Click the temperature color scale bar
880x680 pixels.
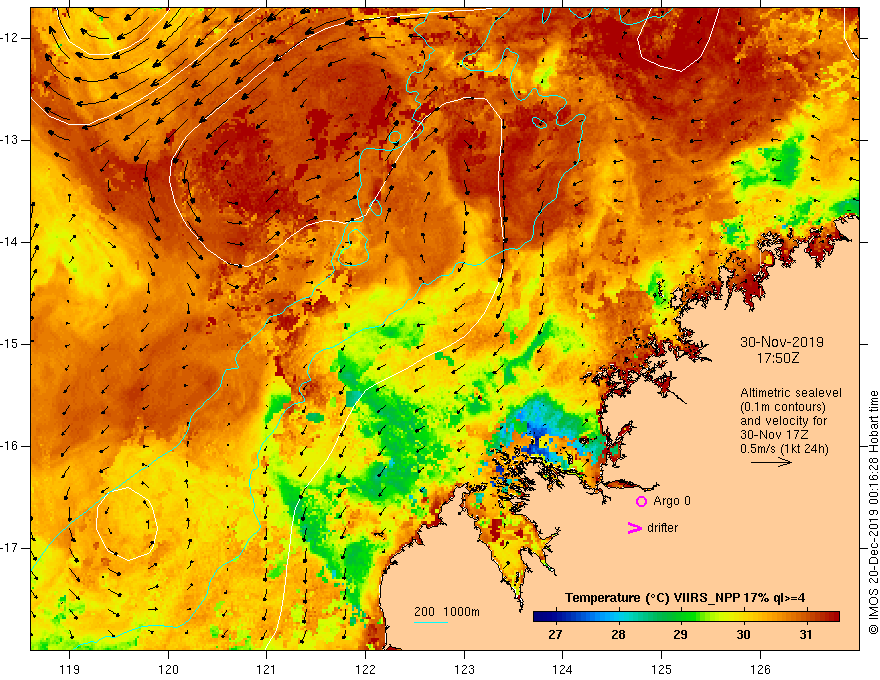[686, 617]
